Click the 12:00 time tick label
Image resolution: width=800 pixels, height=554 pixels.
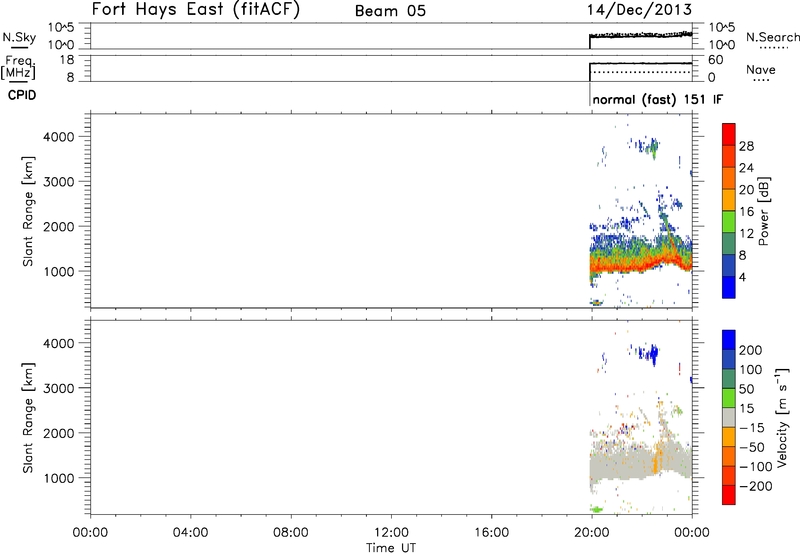[391, 533]
